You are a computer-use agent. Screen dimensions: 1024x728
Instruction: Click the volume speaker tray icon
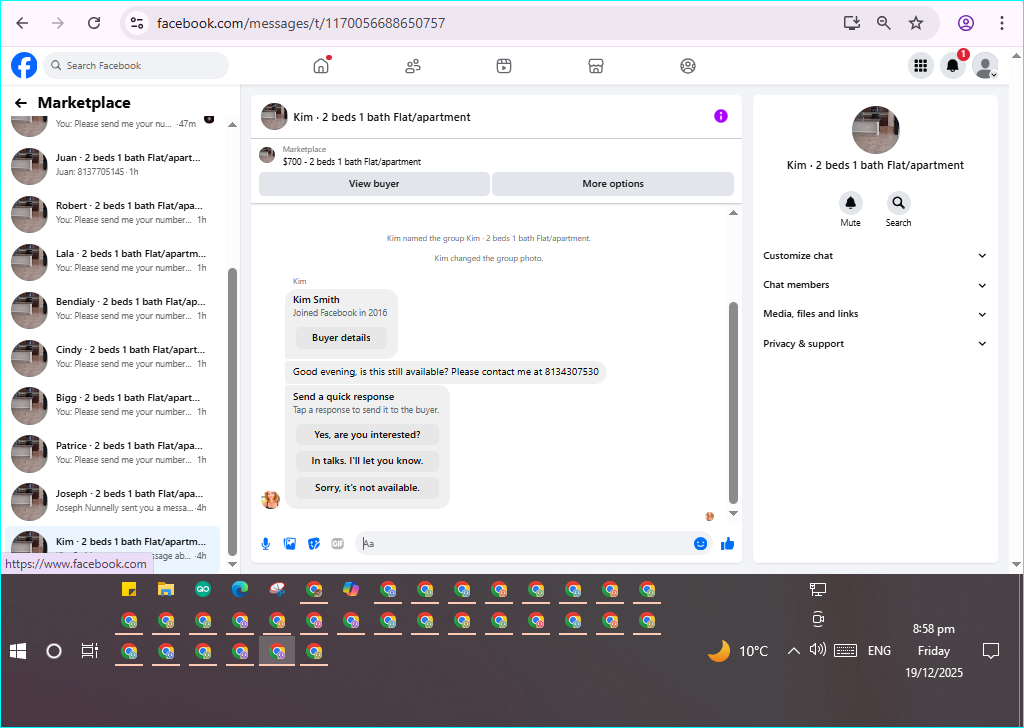818,650
